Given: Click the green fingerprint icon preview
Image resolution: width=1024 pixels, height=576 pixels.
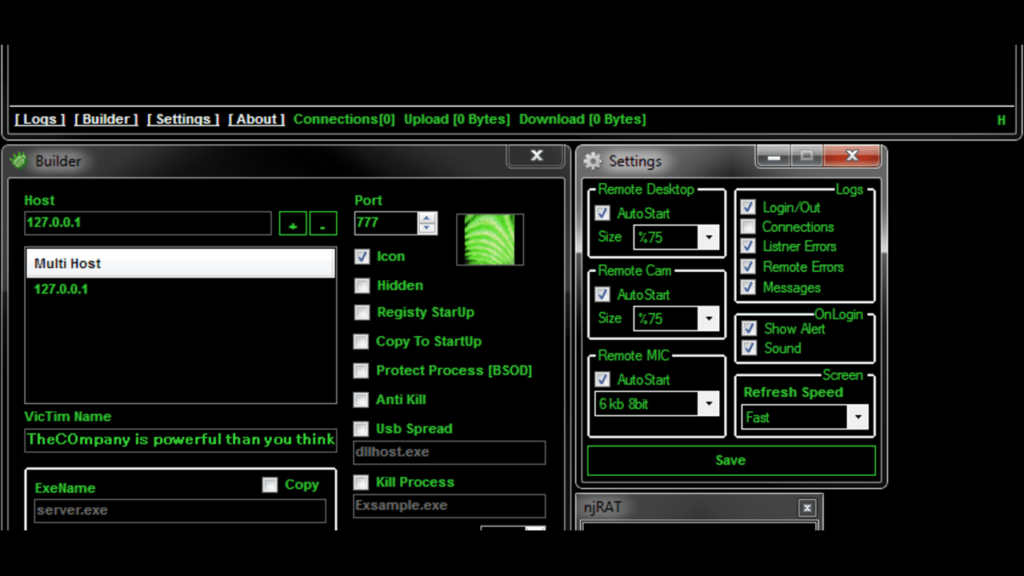Looking at the screenshot, I should 490,239.
